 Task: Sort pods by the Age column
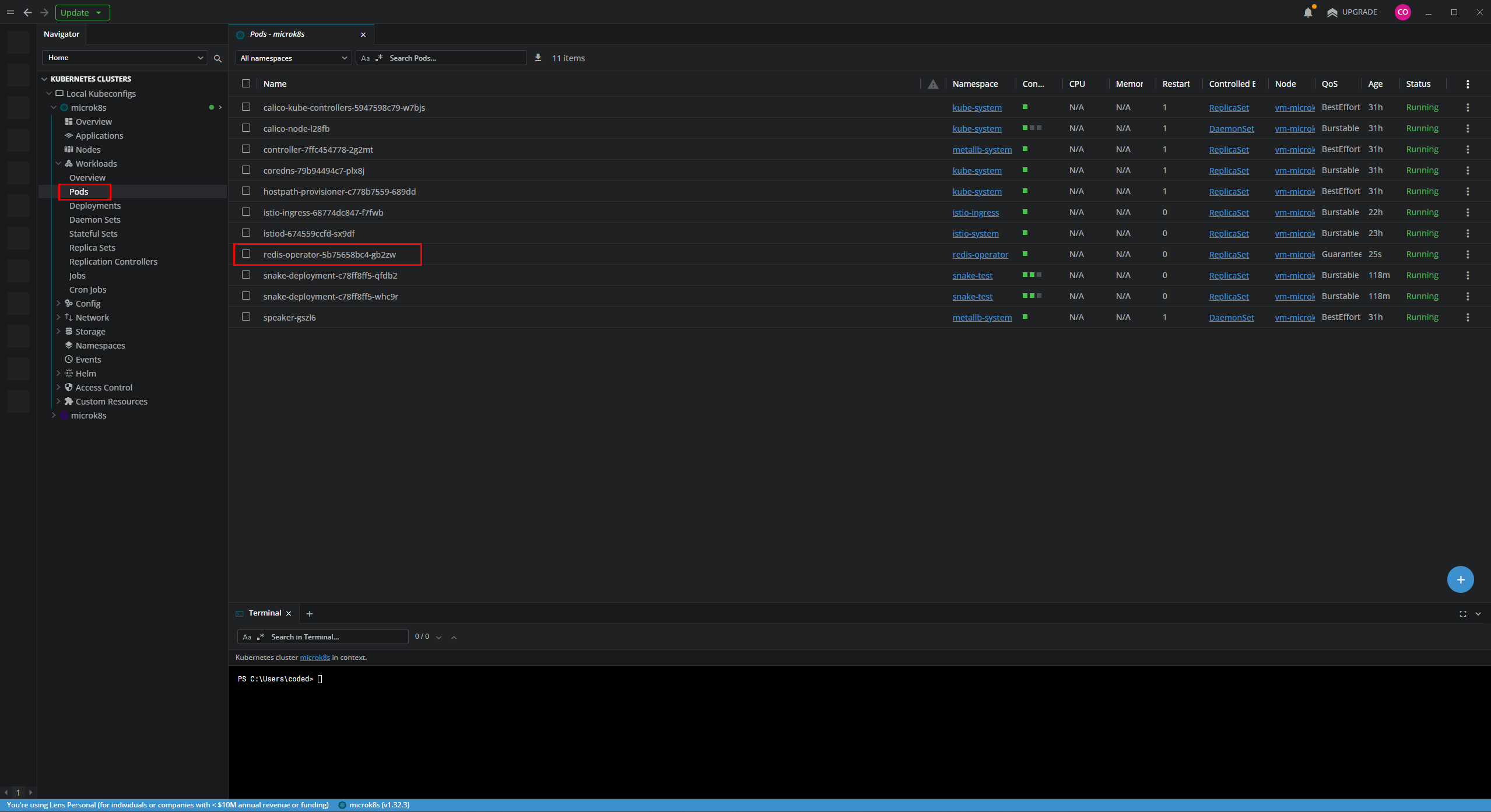tap(1375, 84)
